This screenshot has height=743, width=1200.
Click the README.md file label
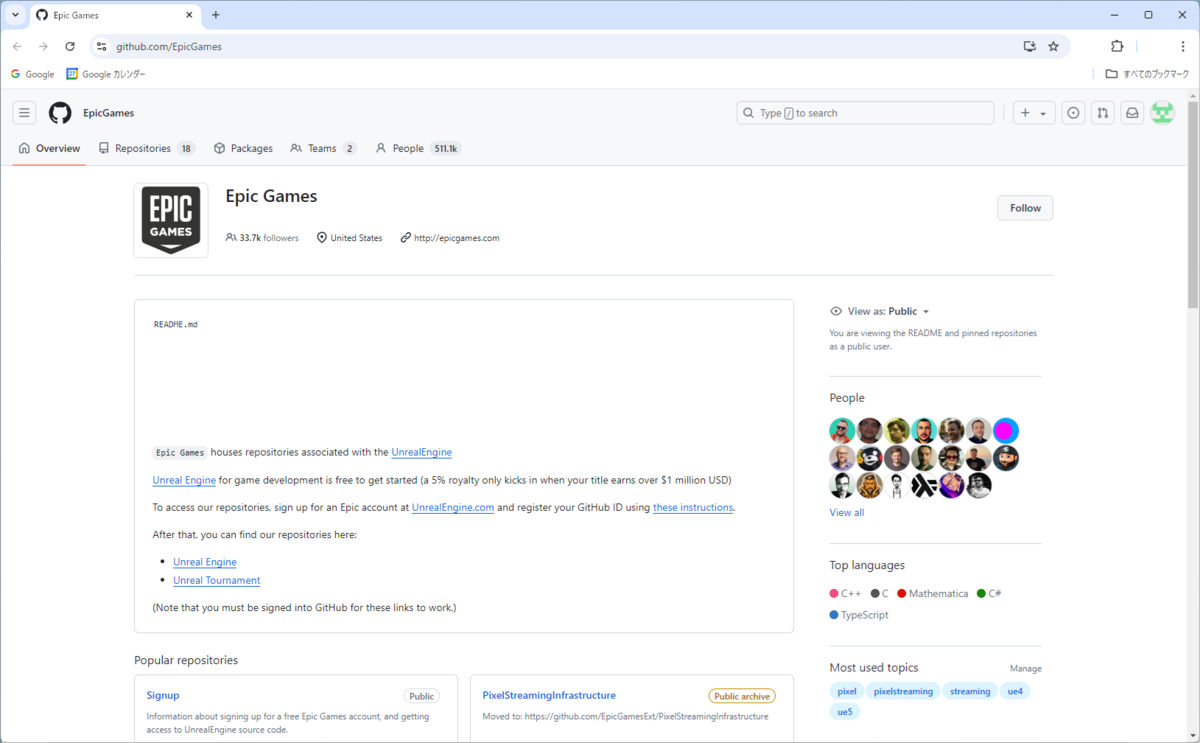pos(176,324)
